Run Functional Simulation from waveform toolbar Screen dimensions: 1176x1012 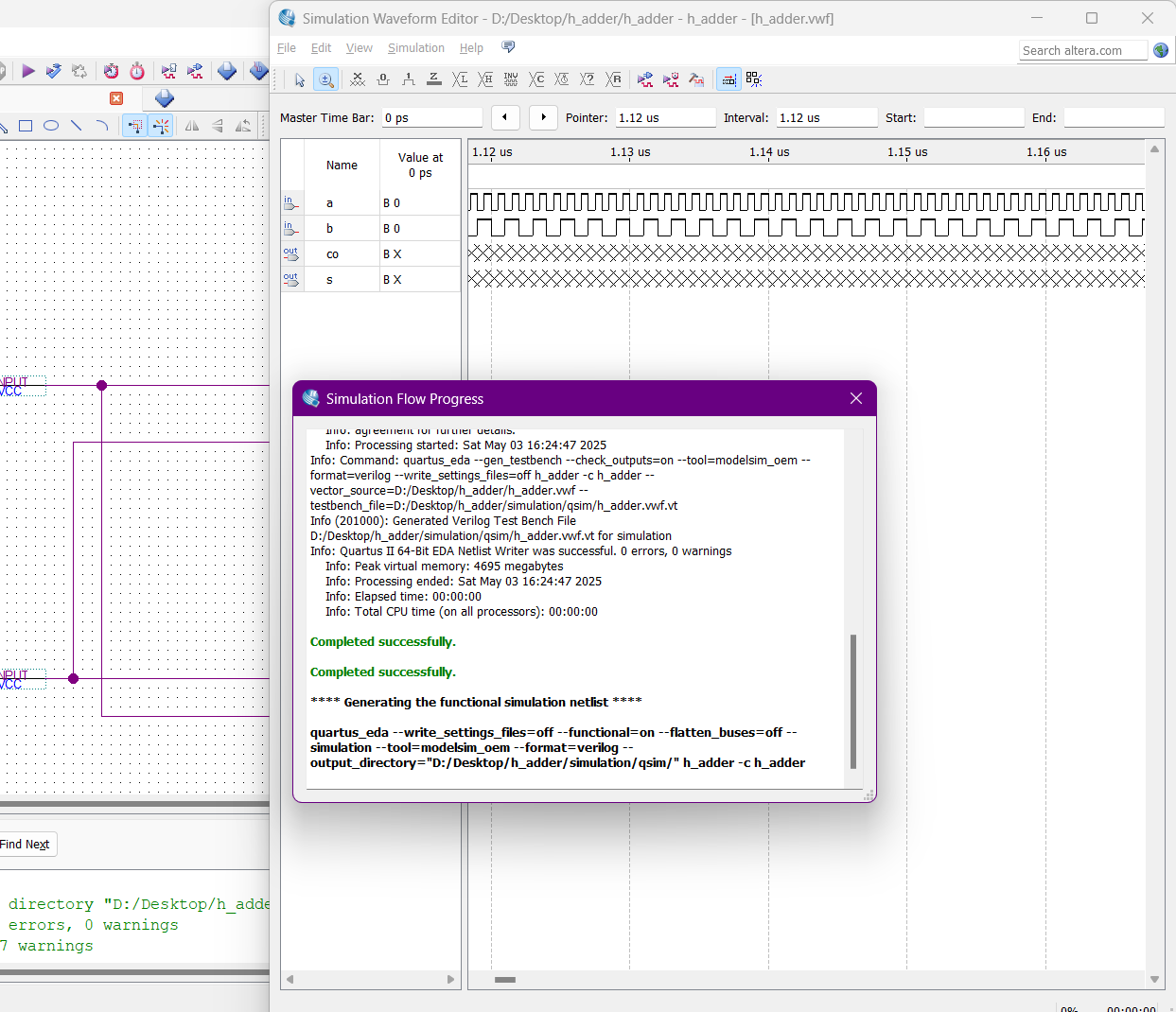click(x=645, y=80)
